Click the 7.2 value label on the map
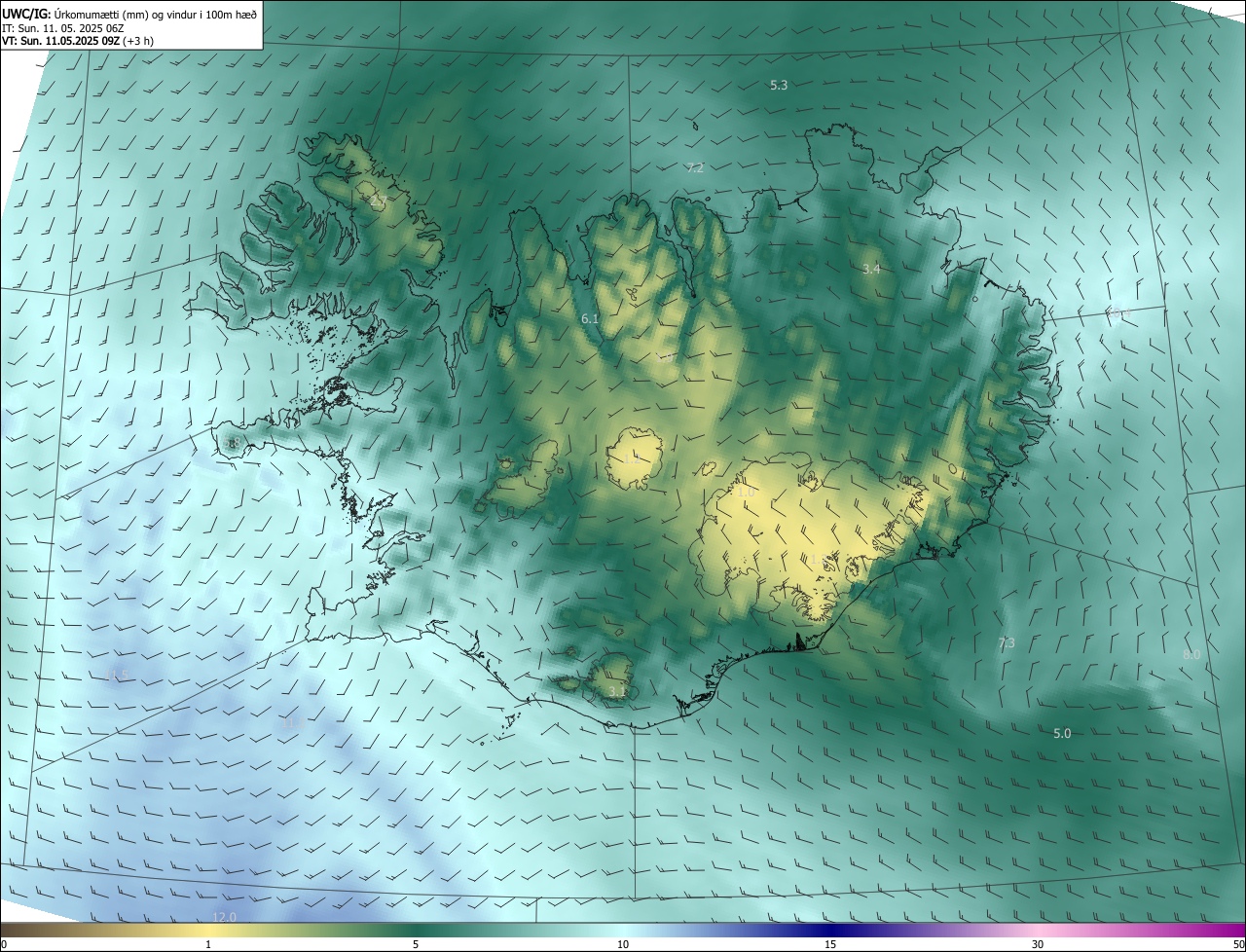Screen dimensions: 1246x952 [x=694, y=168]
